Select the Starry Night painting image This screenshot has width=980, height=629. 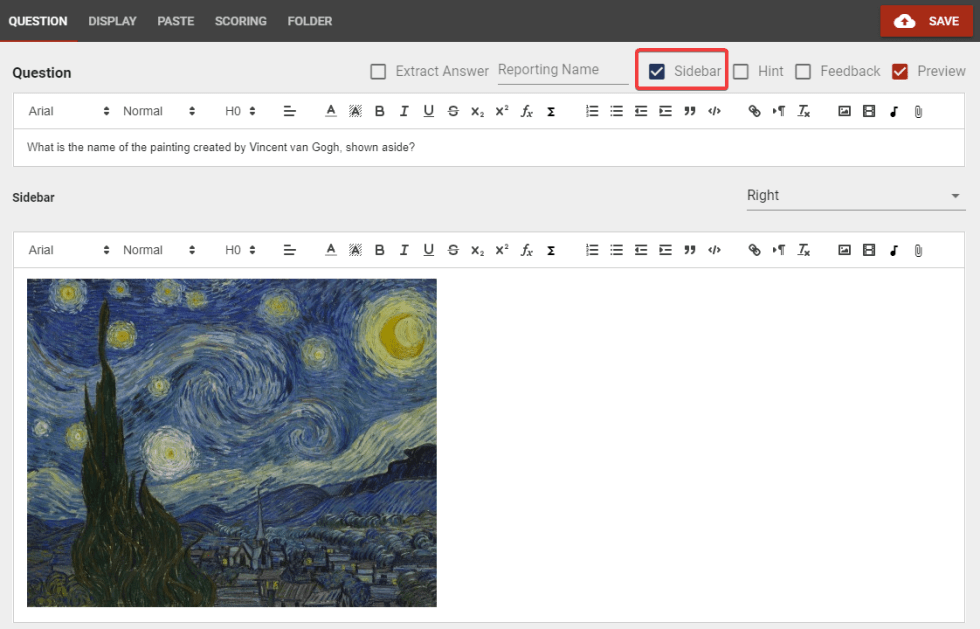(x=232, y=443)
